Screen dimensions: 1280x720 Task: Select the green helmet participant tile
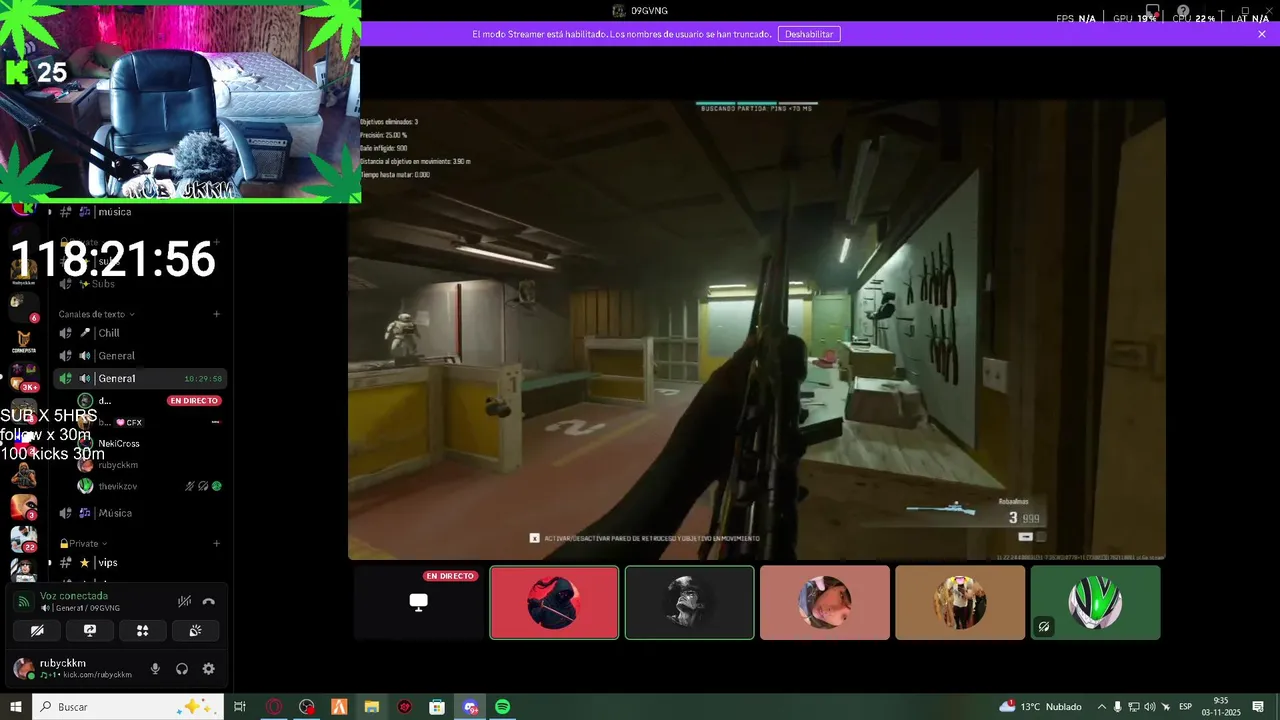(1095, 603)
